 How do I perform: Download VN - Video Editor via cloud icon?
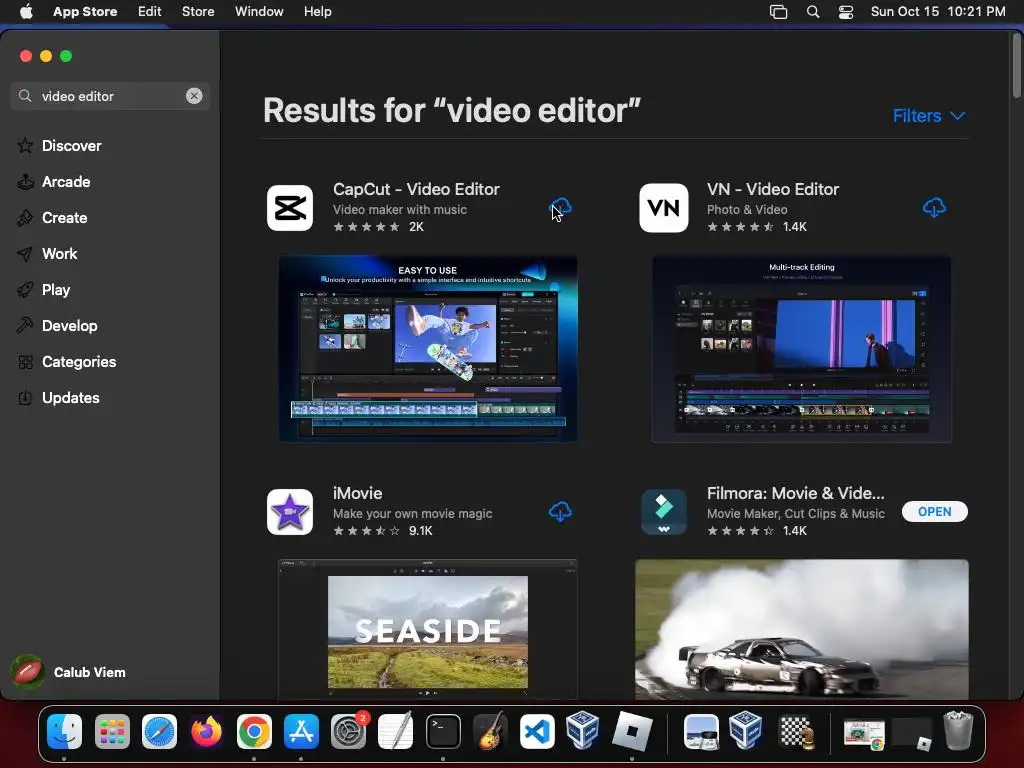pyautogui.click(x=935, y=208)
